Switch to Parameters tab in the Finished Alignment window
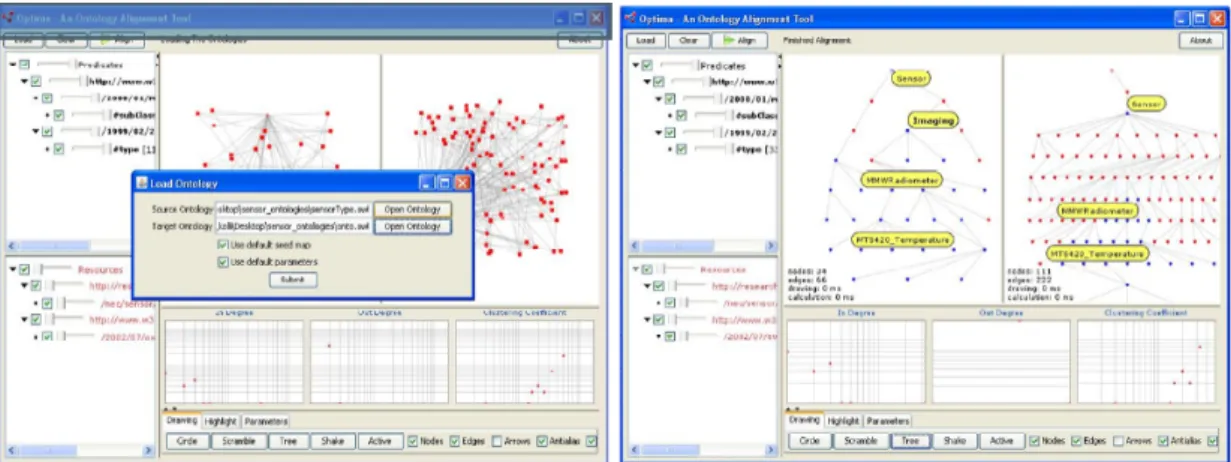Image resolution: width=1231 pixels, height=462 pixels. (x=888, y=421)
